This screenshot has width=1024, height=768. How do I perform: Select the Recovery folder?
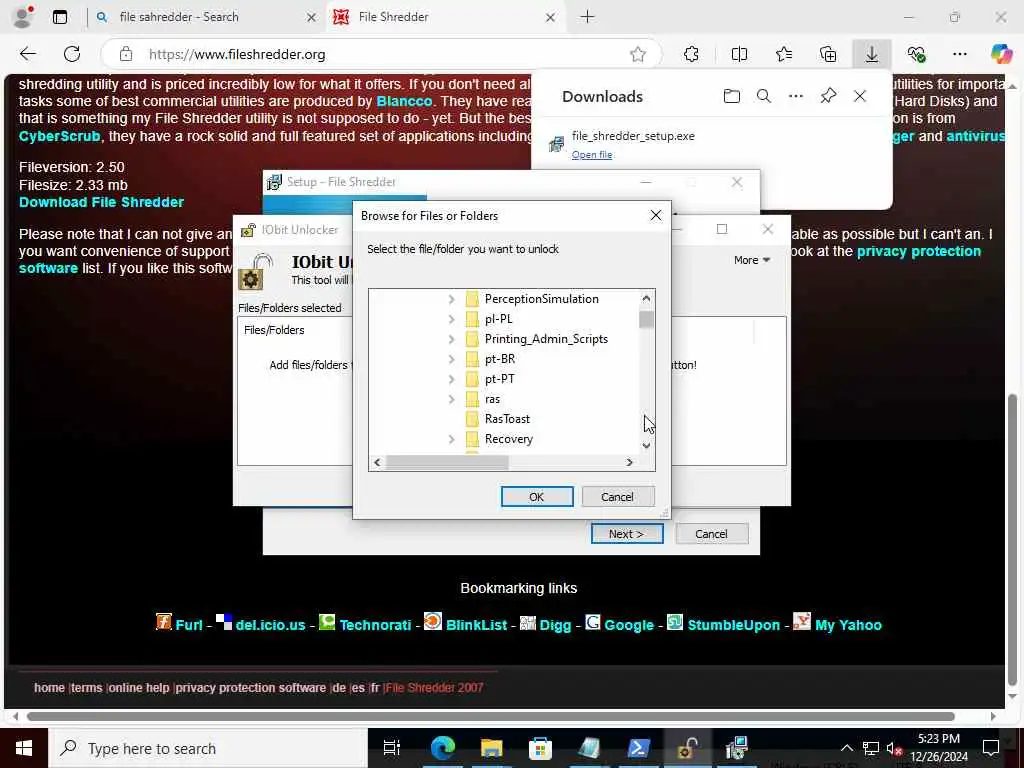pyautogui.click(x=508, y=440)
